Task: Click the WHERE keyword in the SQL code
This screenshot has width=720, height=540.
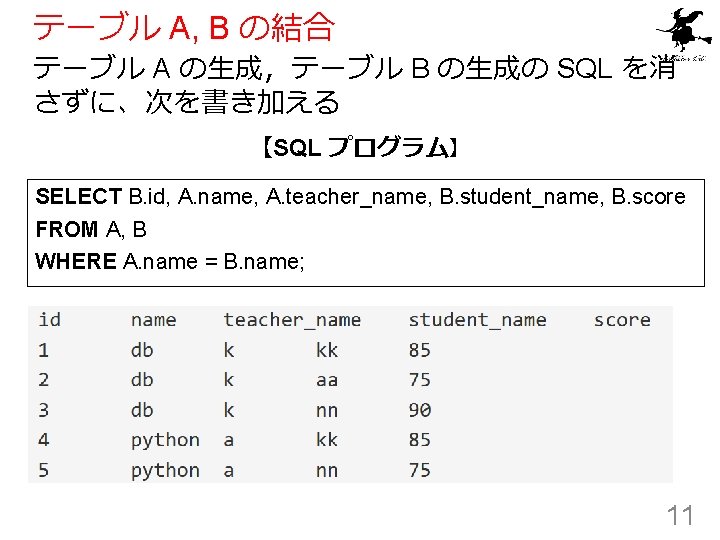Action: tap(76, 261)
